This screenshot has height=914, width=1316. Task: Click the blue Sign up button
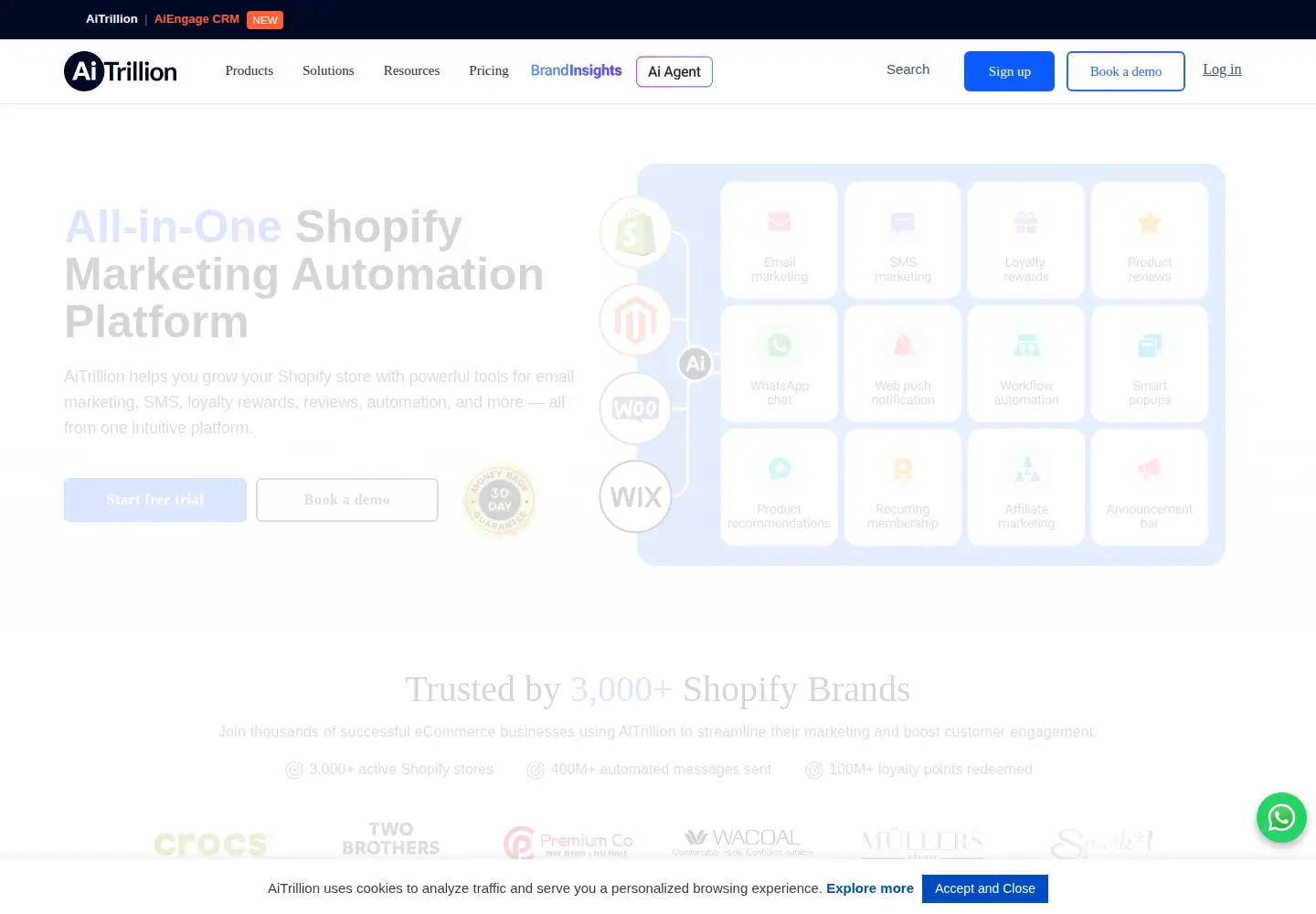[1009, 71]
